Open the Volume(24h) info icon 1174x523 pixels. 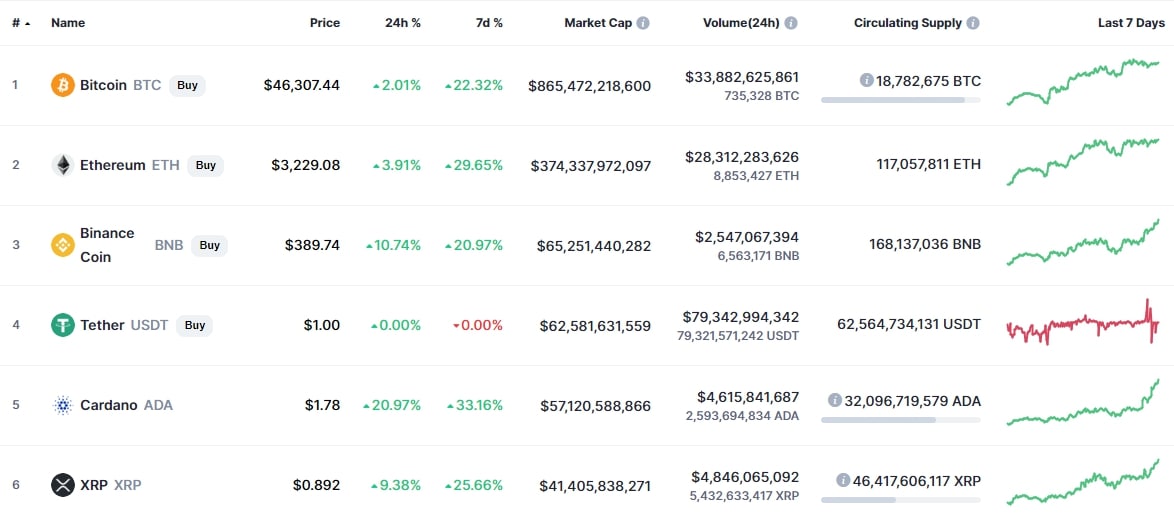pos(791,23)
